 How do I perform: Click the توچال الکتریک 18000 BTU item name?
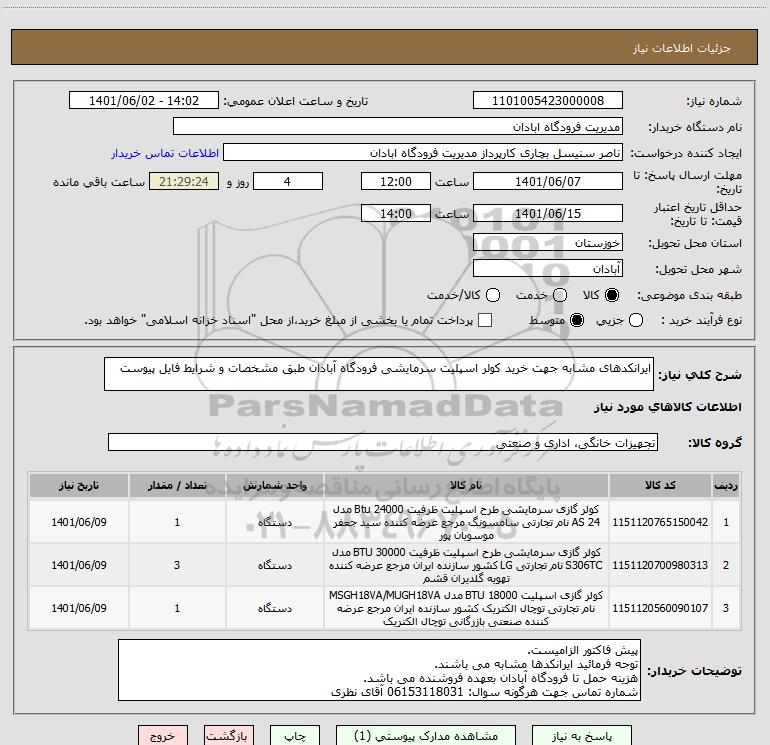466,607
